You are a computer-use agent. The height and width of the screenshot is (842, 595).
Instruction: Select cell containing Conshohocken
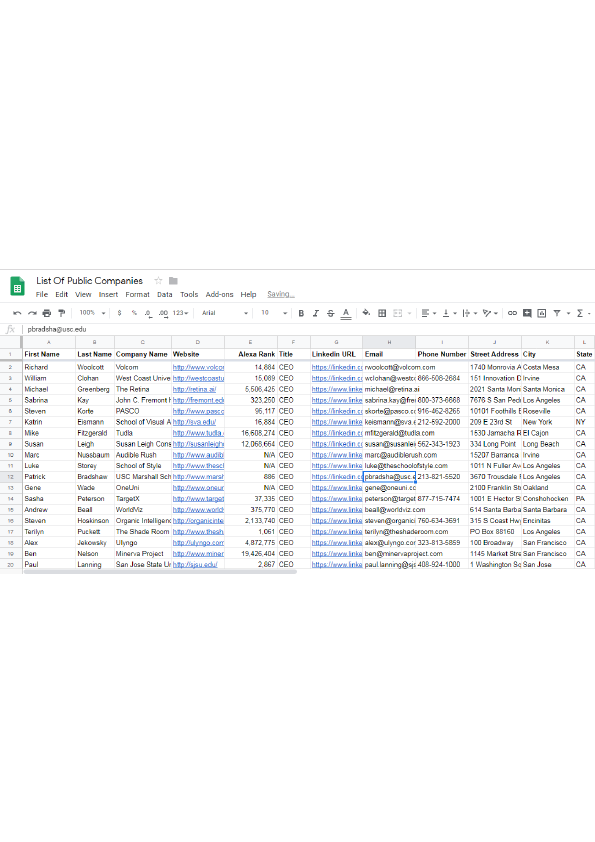[547, 498]
